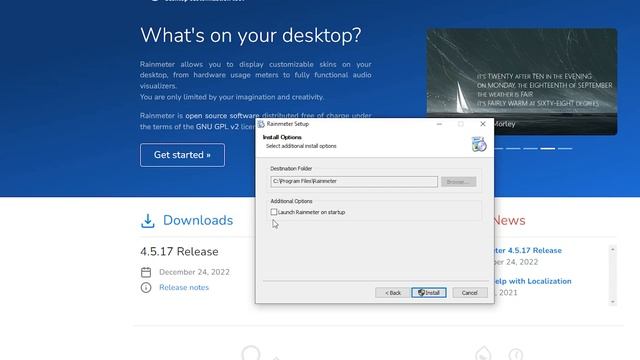Image resolution: width=640 pixels, height=360 pixels.
Task: Click the December 24, 2022 date text
Action: pyautogui.click(x=194, y=272)
